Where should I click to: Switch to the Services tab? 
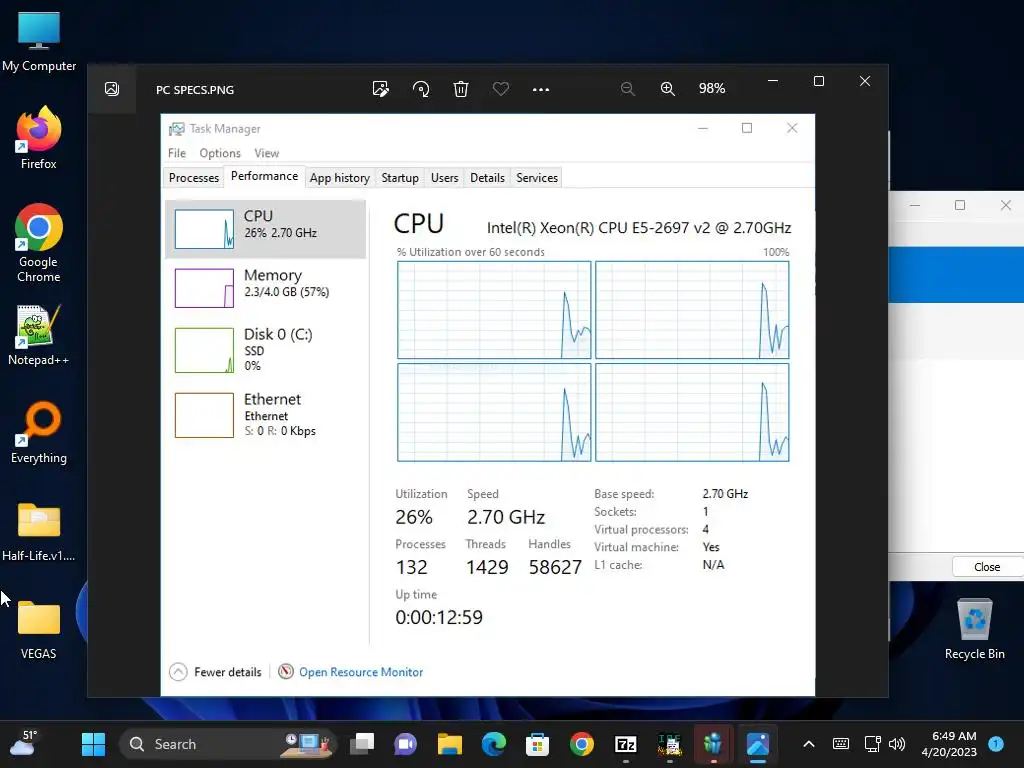(x=537, y=178)
